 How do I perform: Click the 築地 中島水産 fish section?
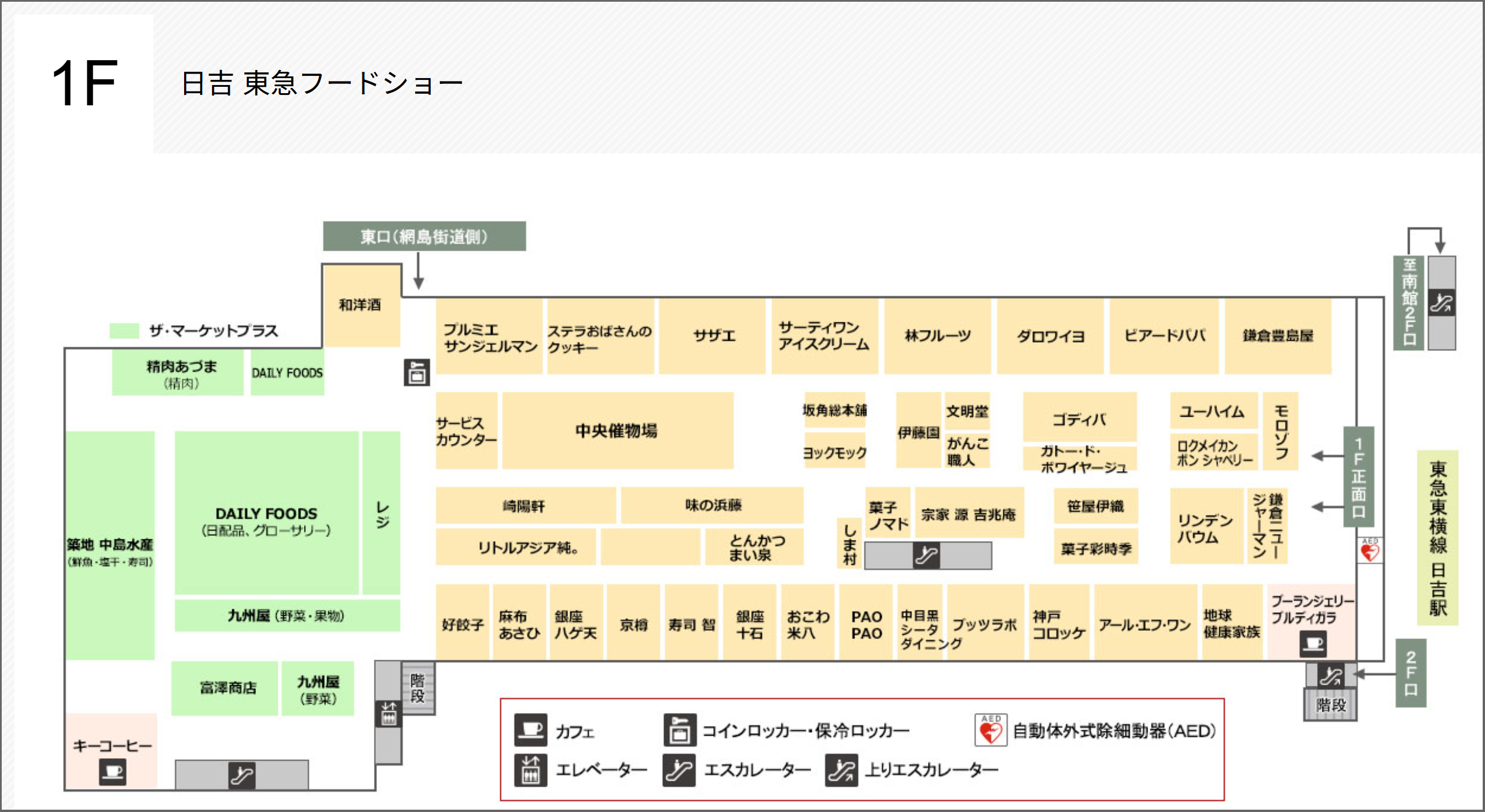(110, 545)
